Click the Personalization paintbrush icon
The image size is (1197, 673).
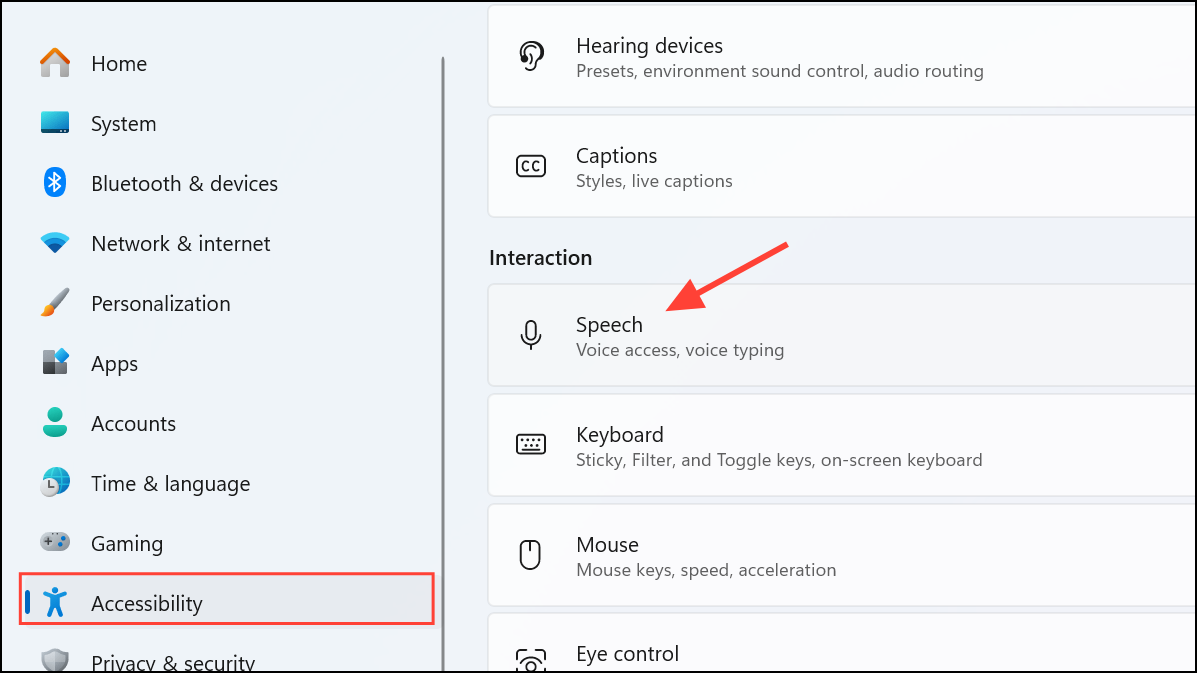pyautogui.click(x=55, y=303)
